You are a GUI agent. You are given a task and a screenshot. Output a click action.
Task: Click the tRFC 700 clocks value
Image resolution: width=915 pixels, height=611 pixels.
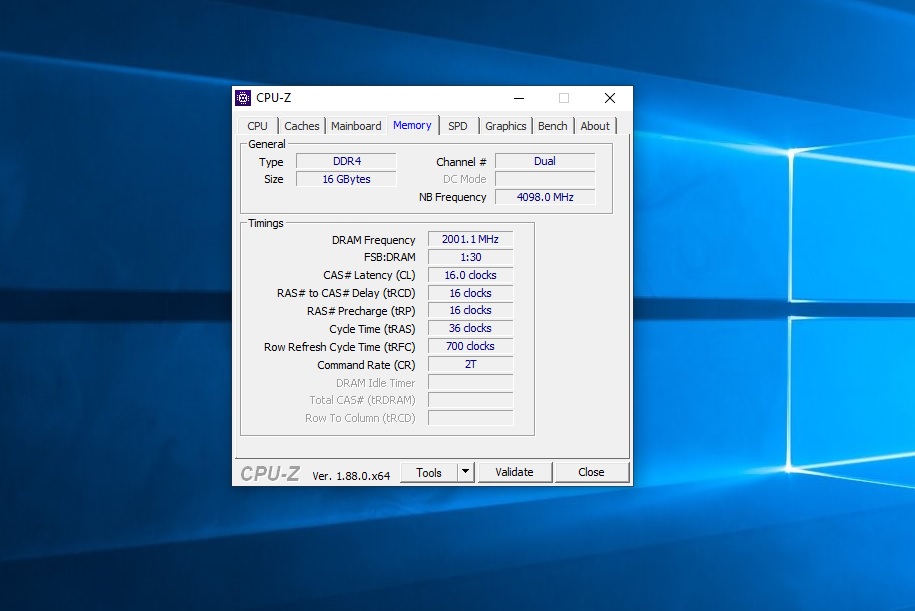[470, 346]
